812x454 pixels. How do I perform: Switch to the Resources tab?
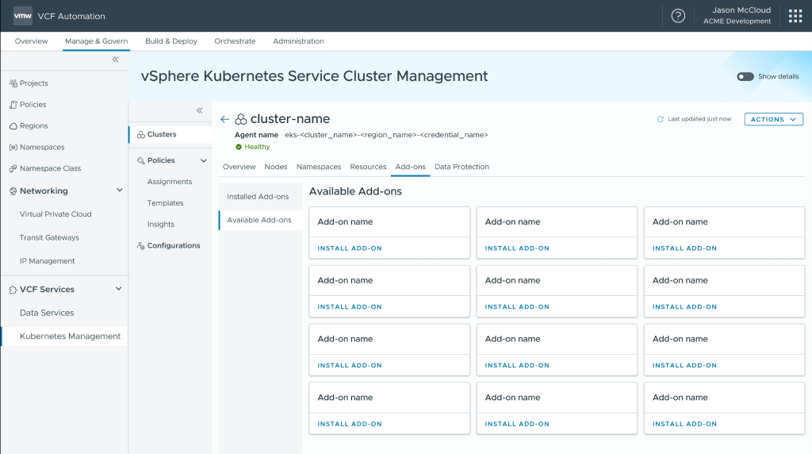[x=368, y=167]
